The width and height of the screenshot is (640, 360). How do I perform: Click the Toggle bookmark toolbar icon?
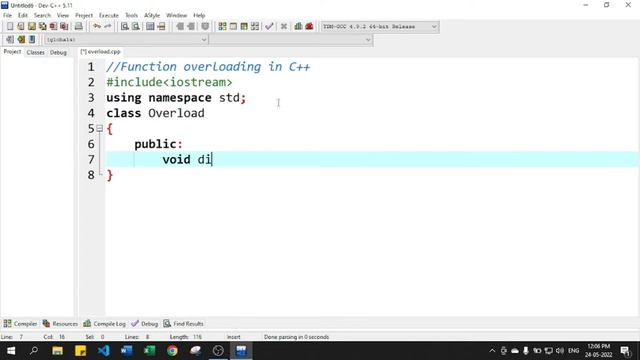pos(205,27)
